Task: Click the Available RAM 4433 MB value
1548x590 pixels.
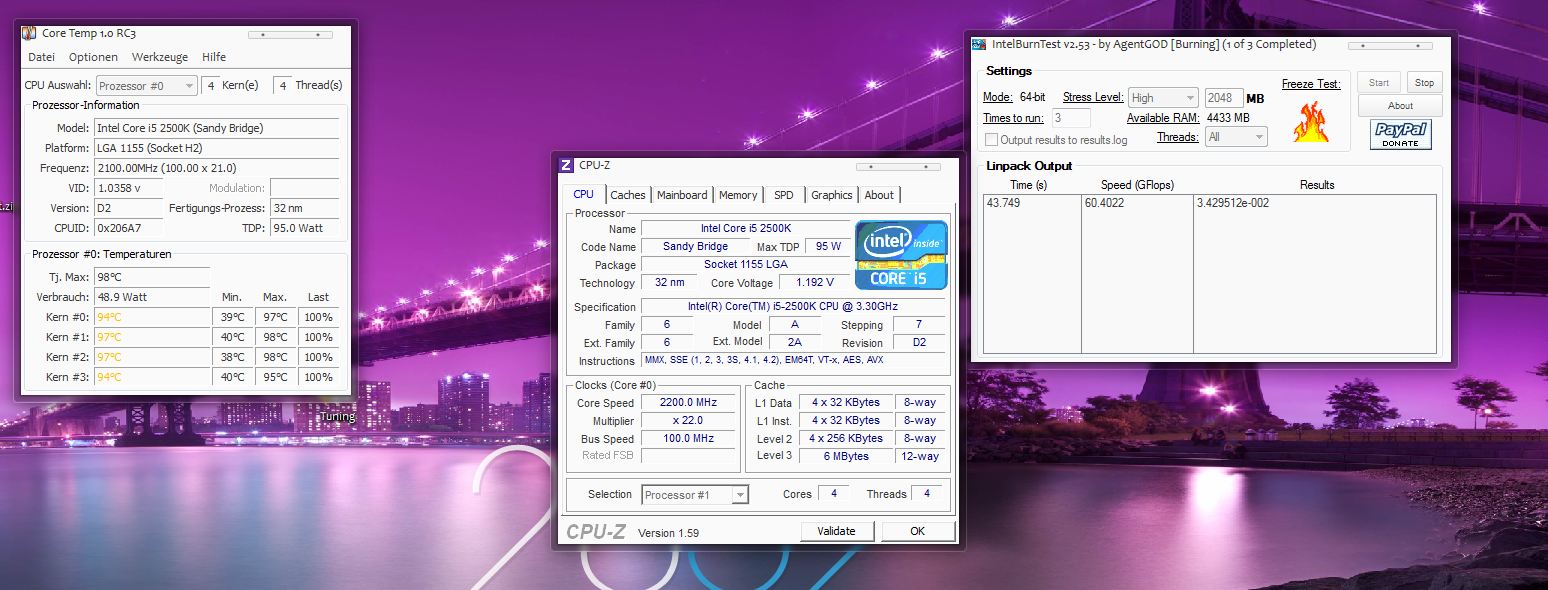Action: pyautogui.click(x=1228, y=118)
